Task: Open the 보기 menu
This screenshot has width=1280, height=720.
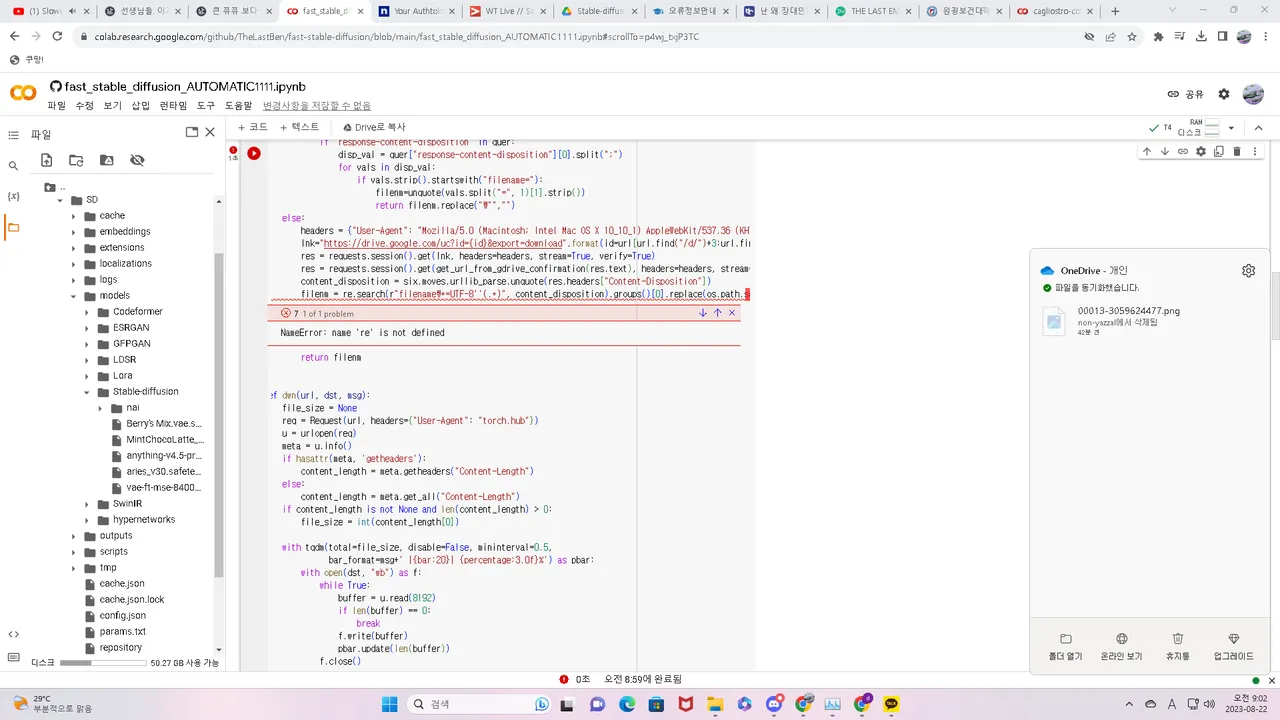Action: click(112, 106)
